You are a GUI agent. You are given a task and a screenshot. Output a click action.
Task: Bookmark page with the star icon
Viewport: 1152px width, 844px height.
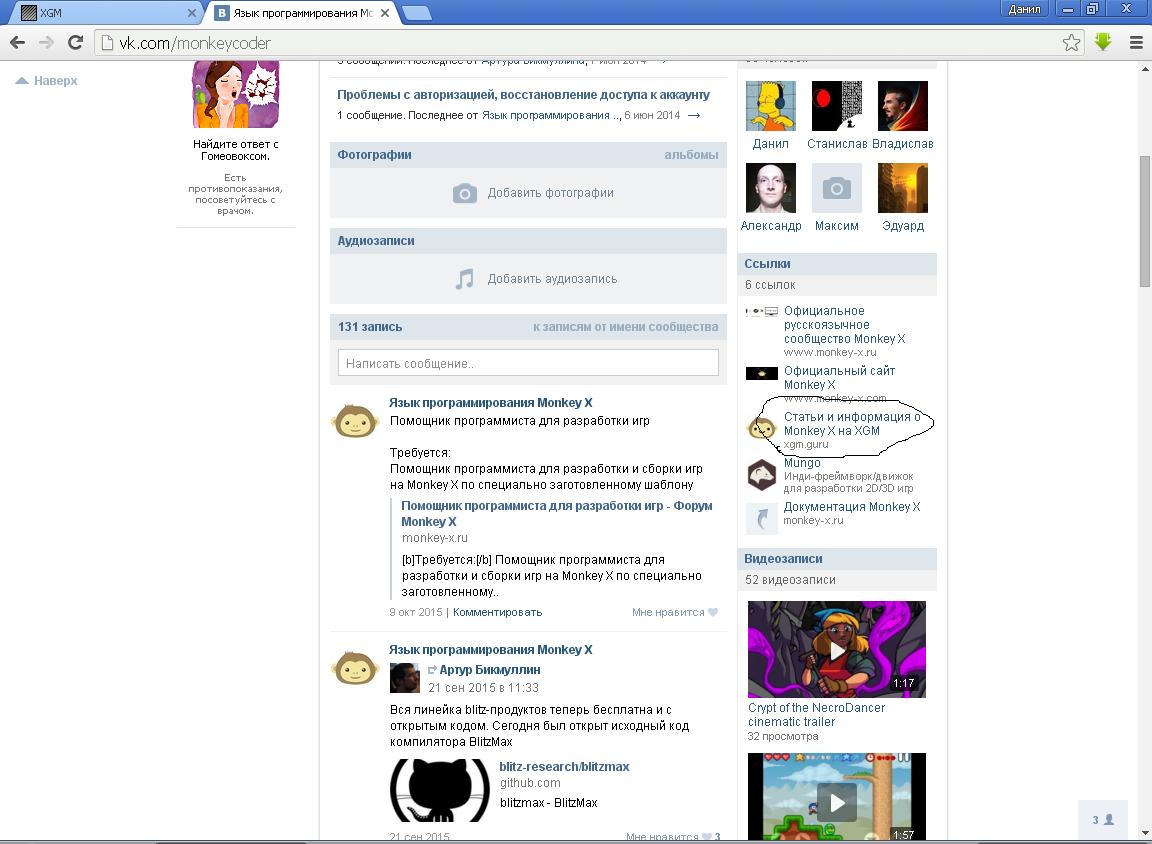coord(1071,43)
